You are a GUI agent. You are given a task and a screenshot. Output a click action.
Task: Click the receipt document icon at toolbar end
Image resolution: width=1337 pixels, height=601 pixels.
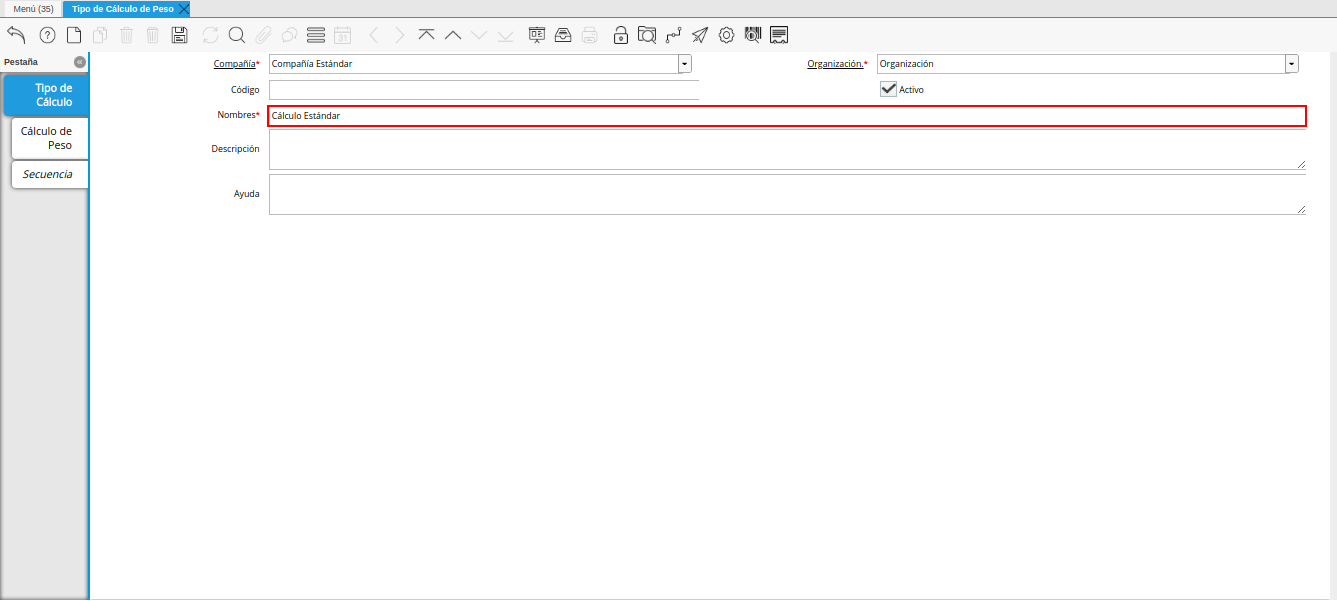click(780, 35)
